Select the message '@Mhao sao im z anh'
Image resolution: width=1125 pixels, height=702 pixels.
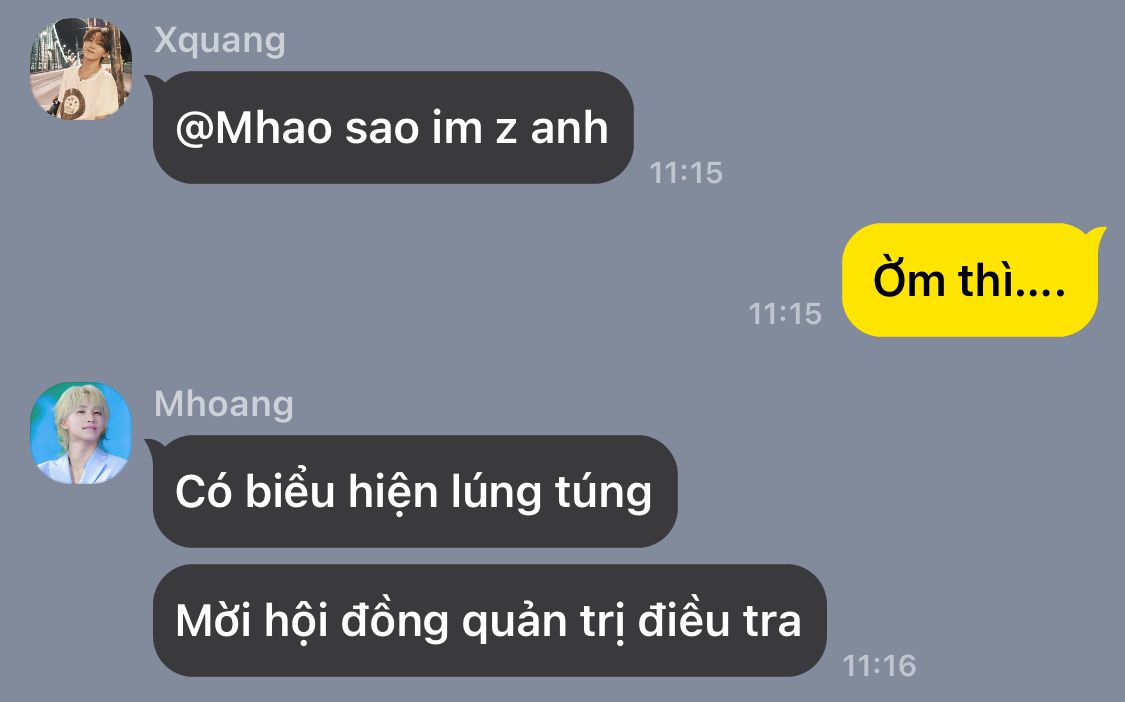(393, 128)
